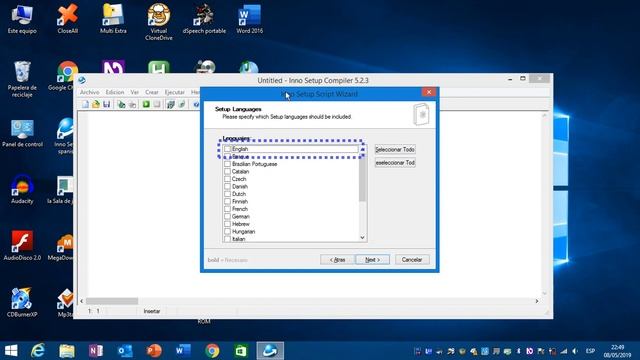This screenshot has width=640, height=360.
Task: Click the Pause toolbar icon beside Run
Action: click(157, 104)
